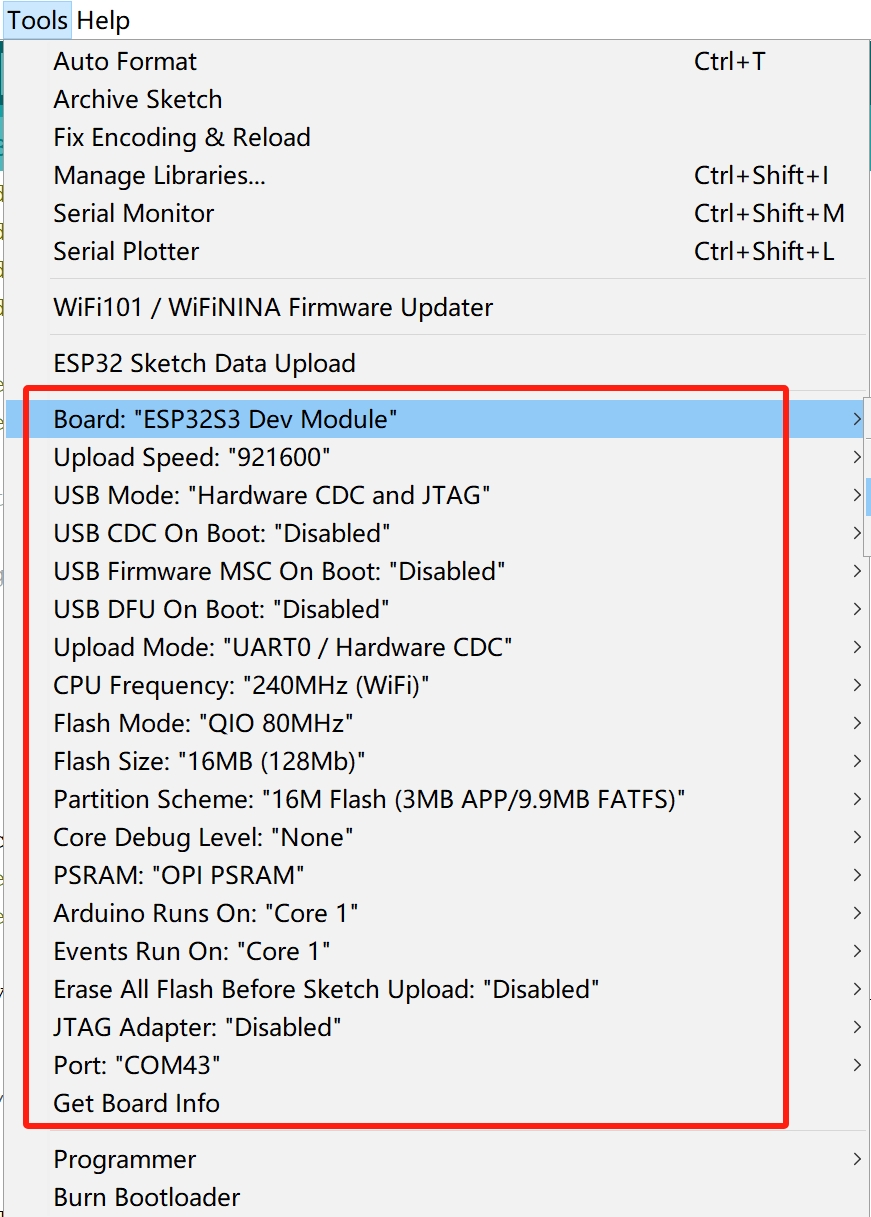
Task: Select Get Board Info
Action: [x=436, y=1104]
